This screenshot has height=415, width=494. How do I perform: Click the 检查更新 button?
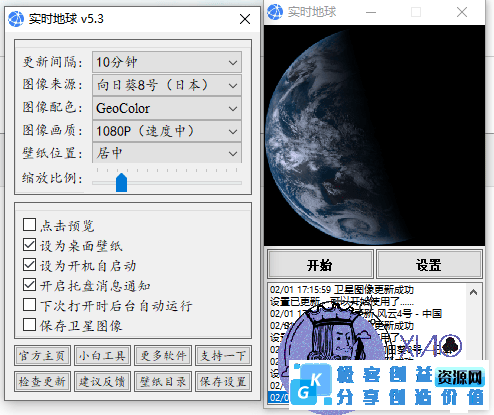click(x=42, y=381)
